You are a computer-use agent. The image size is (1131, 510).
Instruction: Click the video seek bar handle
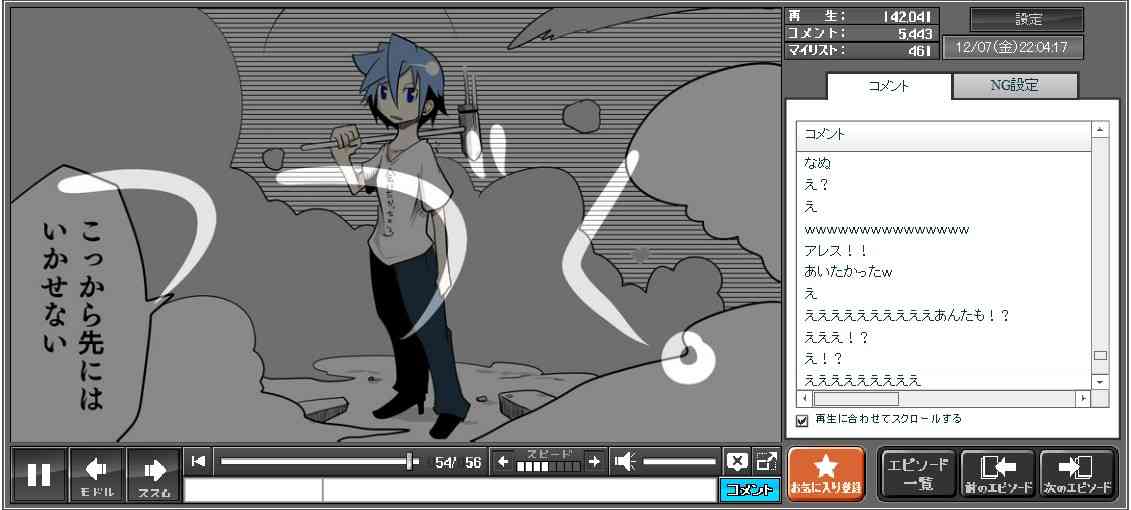(x=411, y=461)
